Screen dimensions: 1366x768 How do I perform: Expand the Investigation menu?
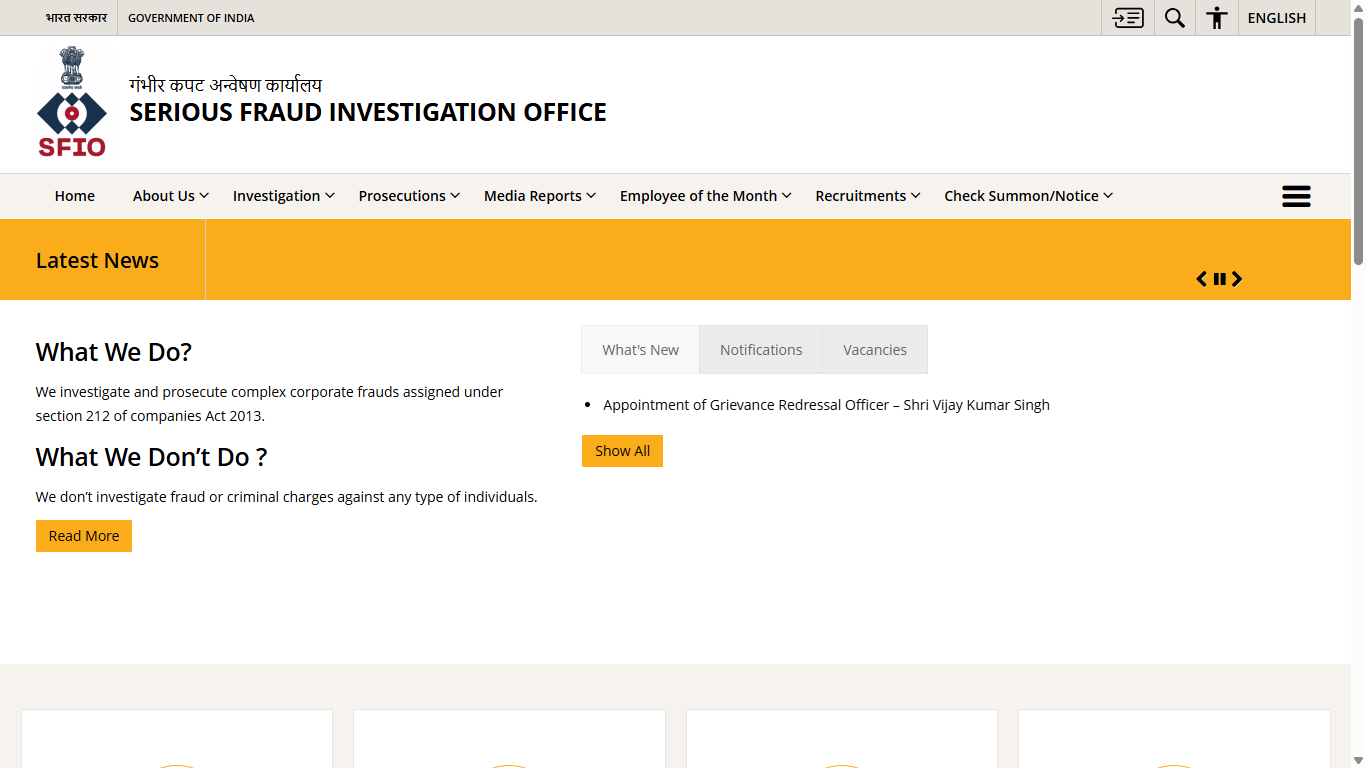click(284, 196)
